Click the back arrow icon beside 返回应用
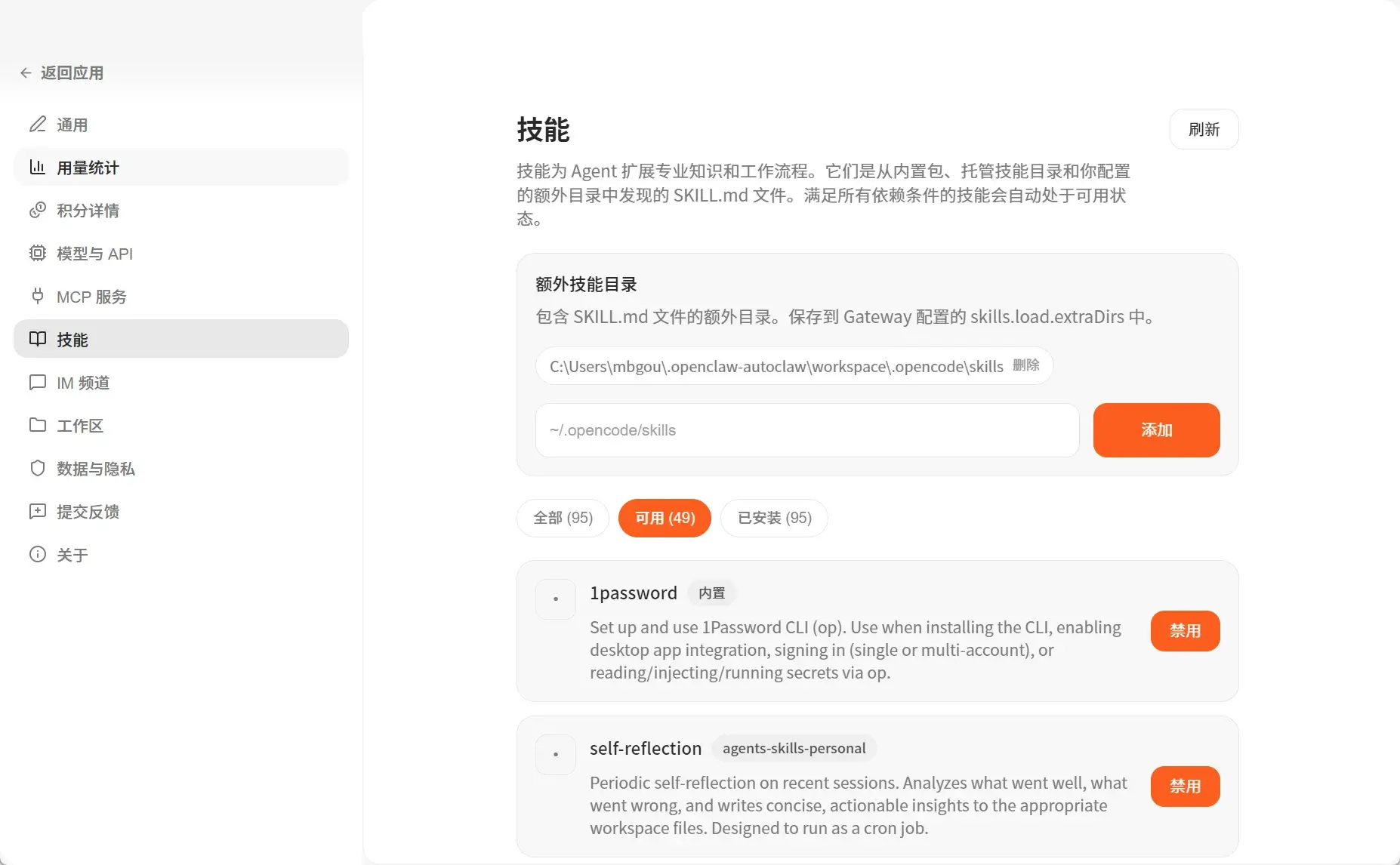1400x865 pixels. (26, 73)
